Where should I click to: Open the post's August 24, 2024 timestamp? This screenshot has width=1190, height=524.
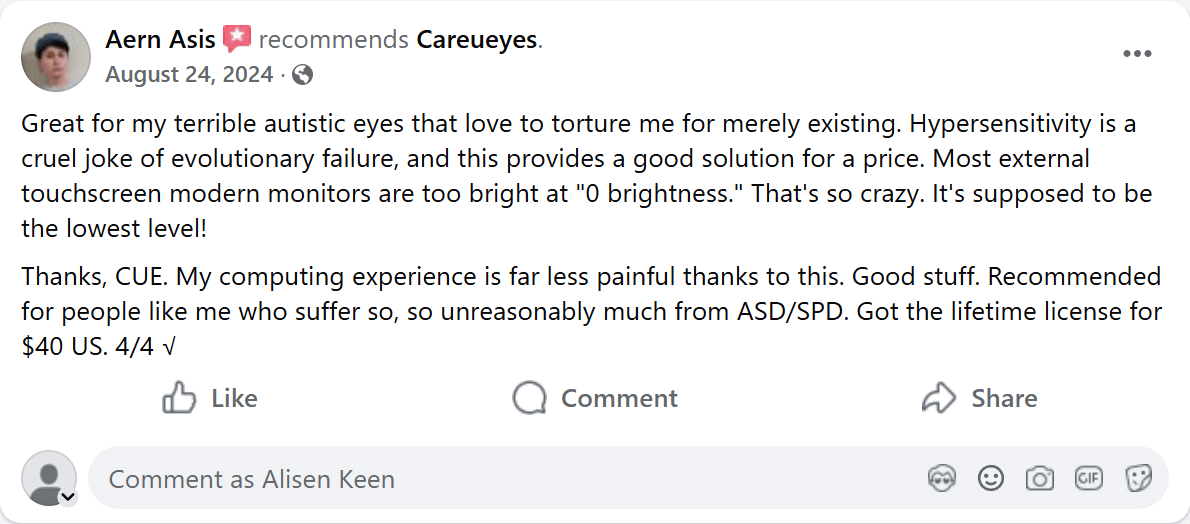point(189,74)
